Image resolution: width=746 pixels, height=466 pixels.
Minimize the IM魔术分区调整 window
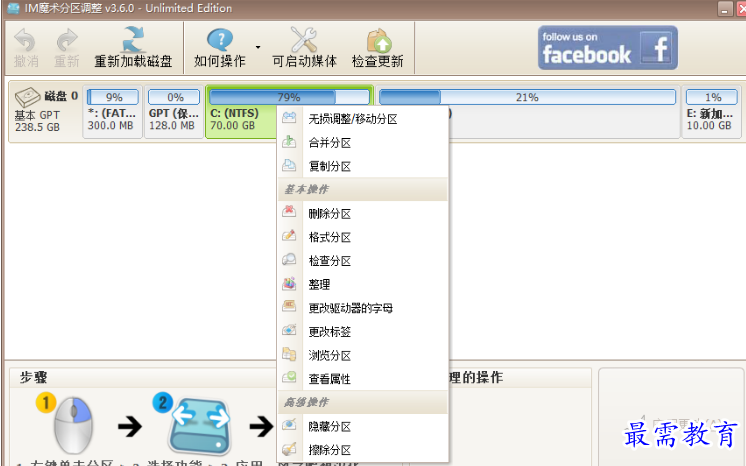point(725,9)
